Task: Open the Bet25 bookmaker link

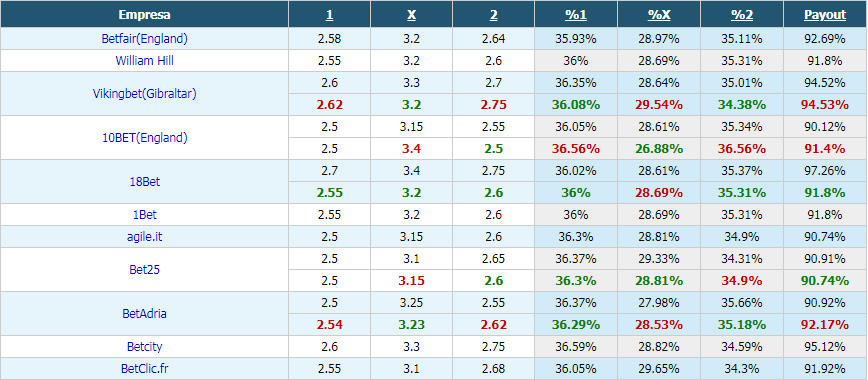Action: point(144,269)
